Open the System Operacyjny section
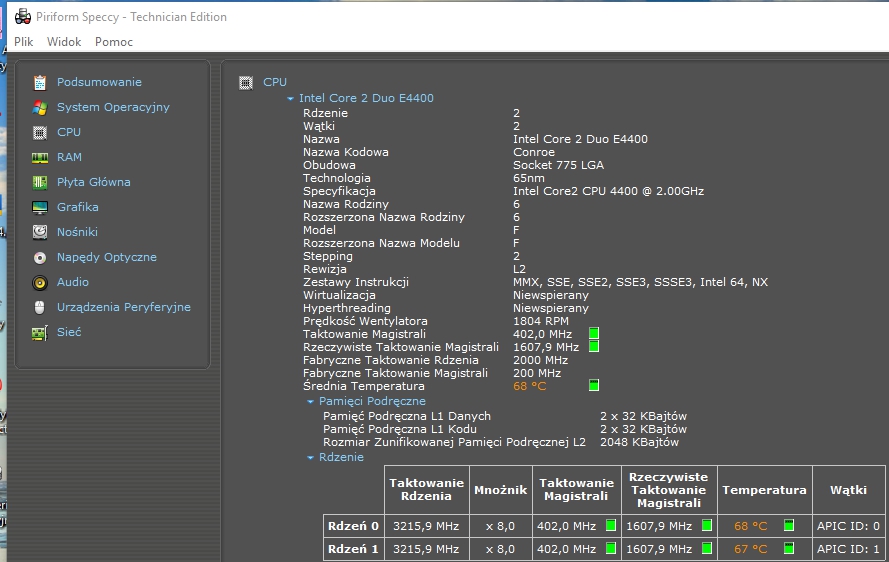The image size is (889, 562). [x=113, y=107]
